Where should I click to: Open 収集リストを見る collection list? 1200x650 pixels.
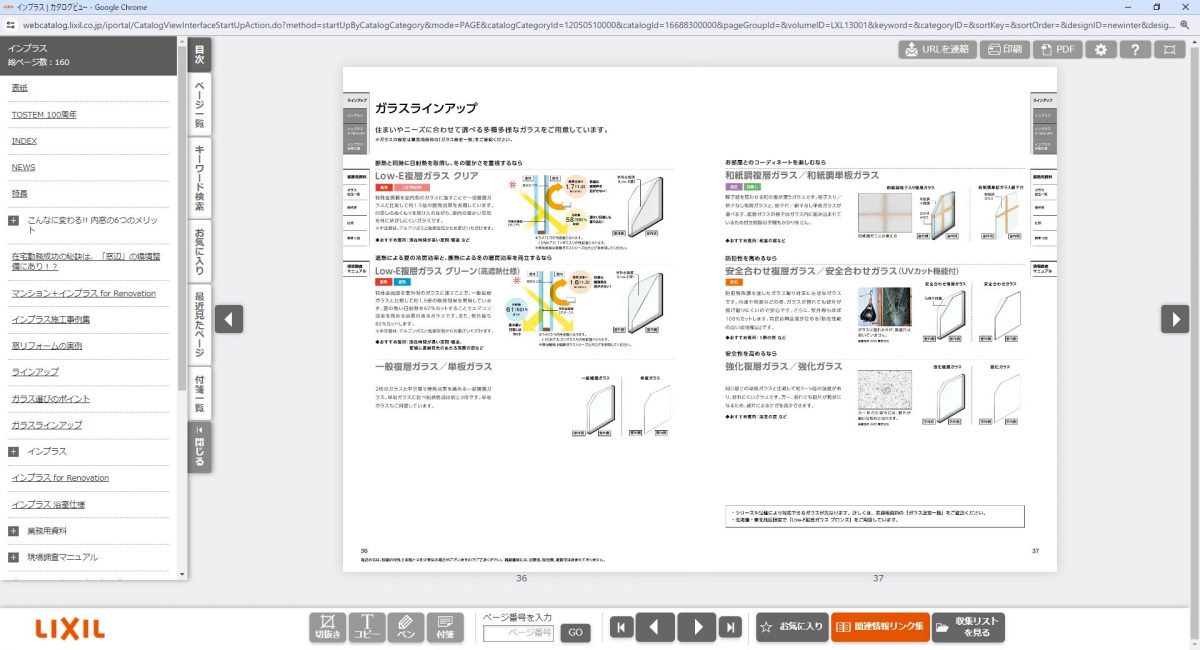(x=968, y=627)
